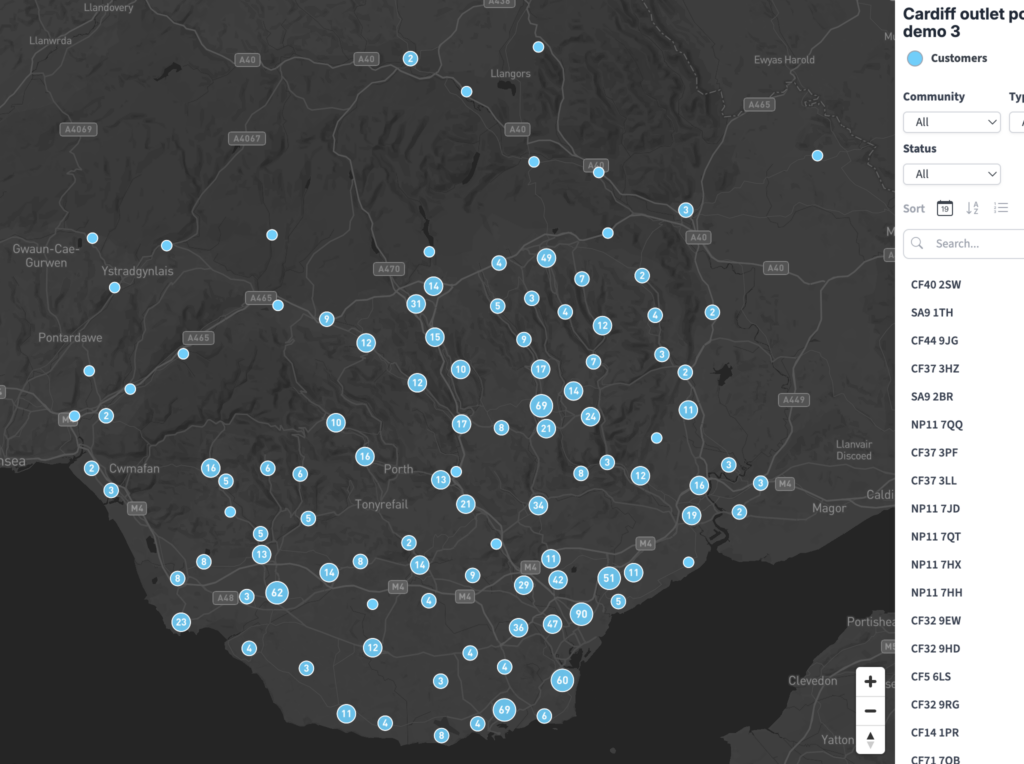Select postcode CF40 2SW in list
The image size is (1024, 764).
[935, 285]
